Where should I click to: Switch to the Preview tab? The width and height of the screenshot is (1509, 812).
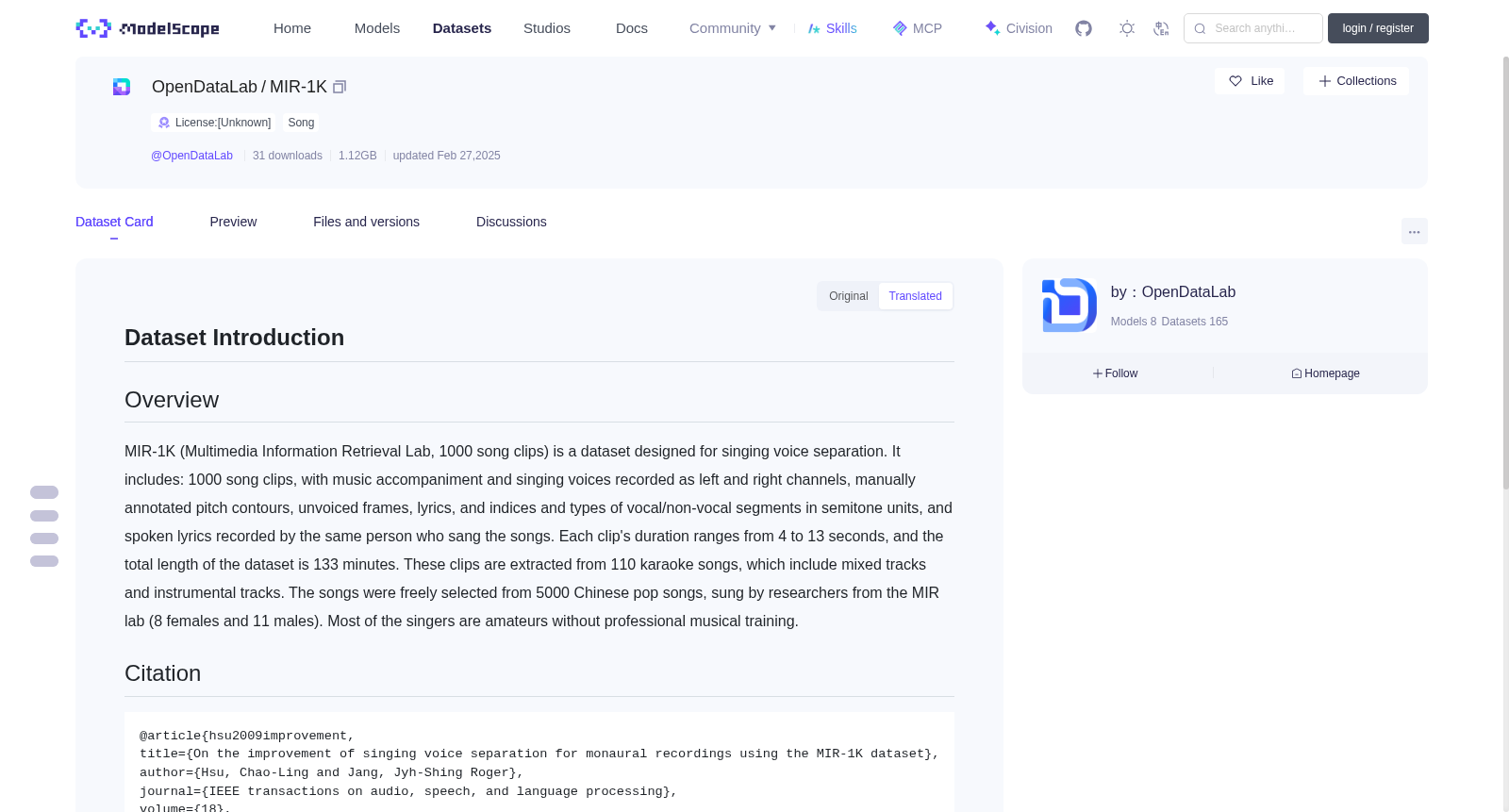click(x=233, y=222)
